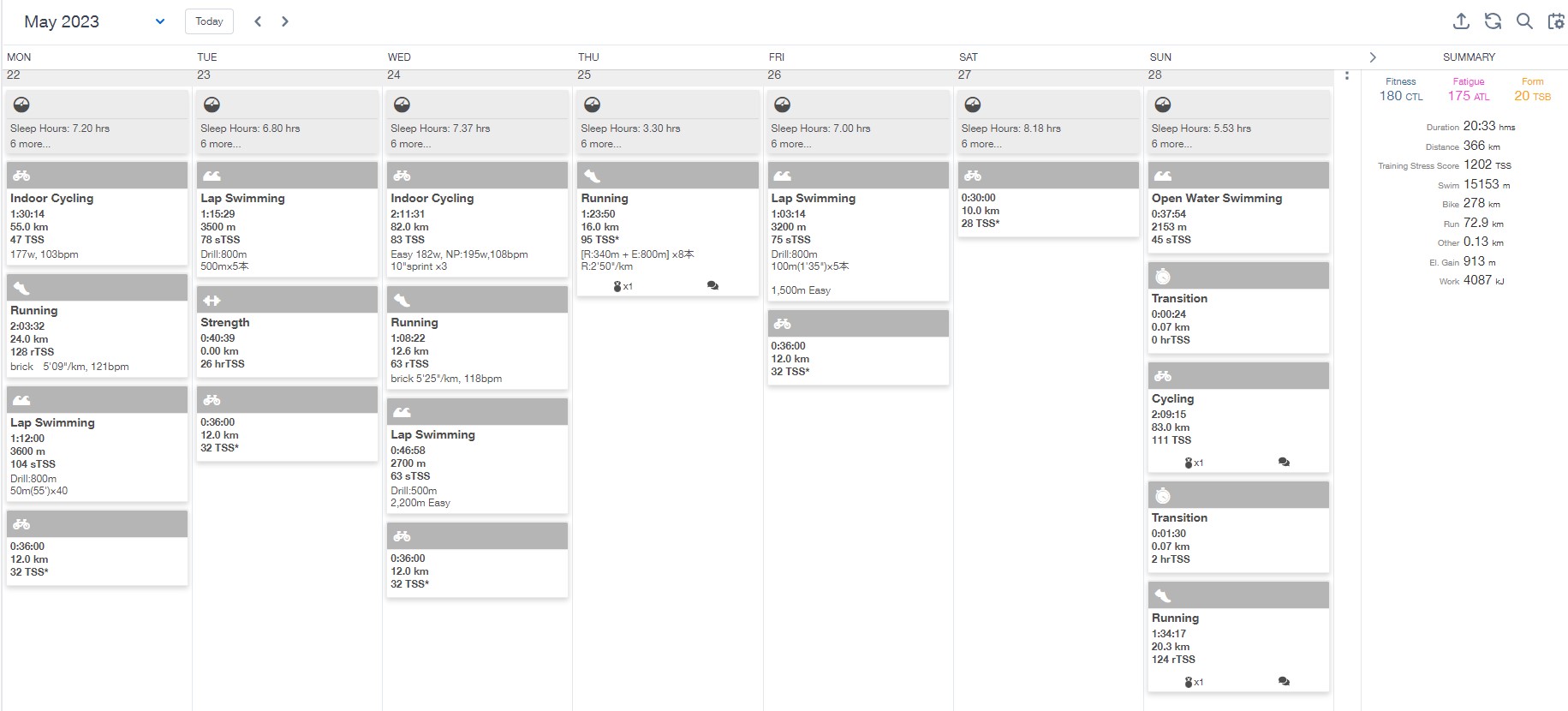Click summary Swim 15153 m value
Screen dimensions: 1568x711
[1487, 184]
